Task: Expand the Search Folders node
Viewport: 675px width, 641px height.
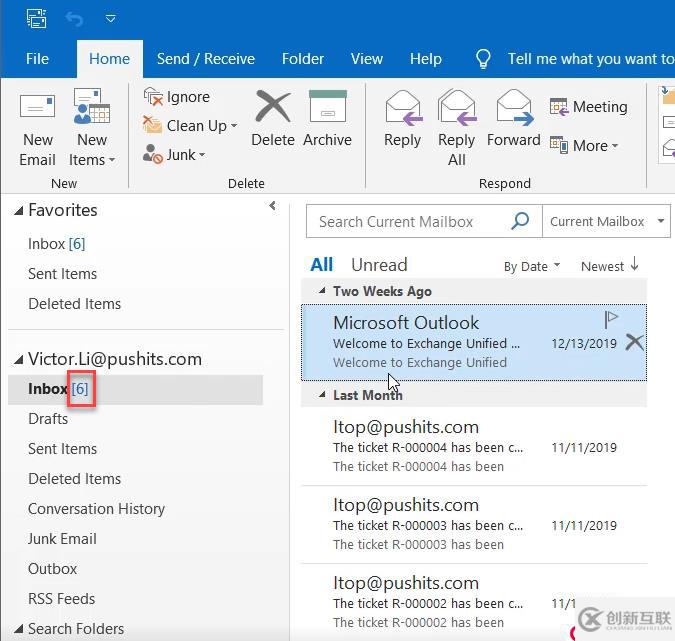Action: point(19,629)
